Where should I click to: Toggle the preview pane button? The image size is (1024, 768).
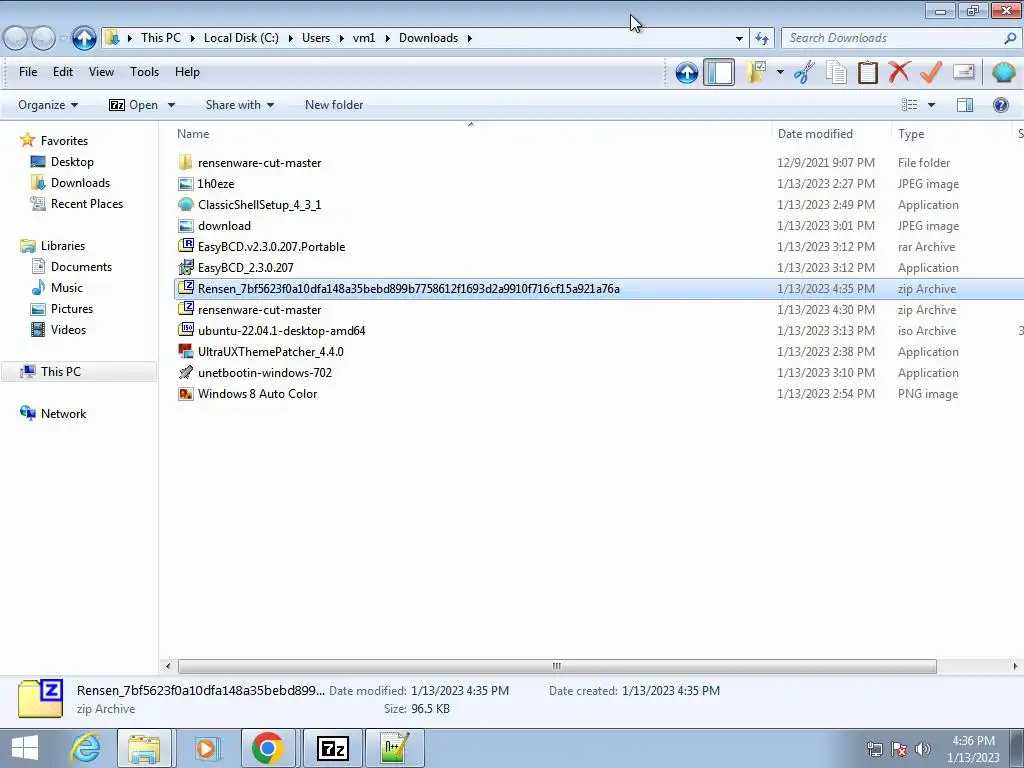(965, 105)
